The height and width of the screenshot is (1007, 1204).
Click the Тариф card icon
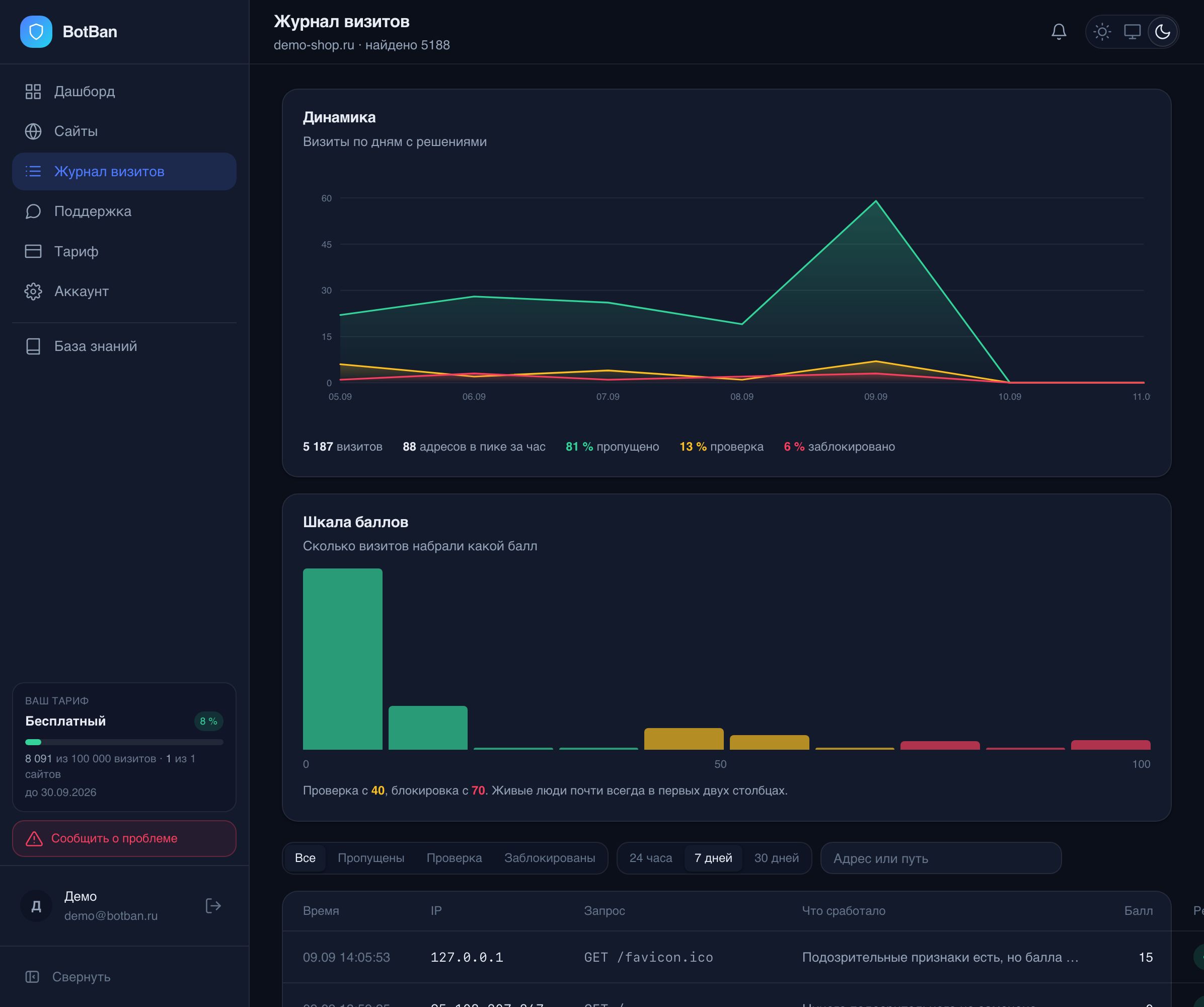(33, 251)
